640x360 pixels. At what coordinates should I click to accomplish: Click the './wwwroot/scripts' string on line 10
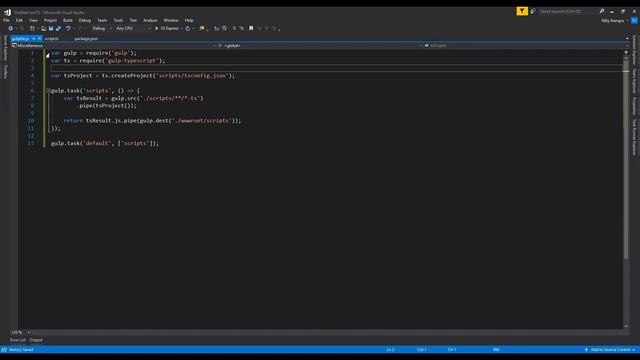tap(202, 120)
